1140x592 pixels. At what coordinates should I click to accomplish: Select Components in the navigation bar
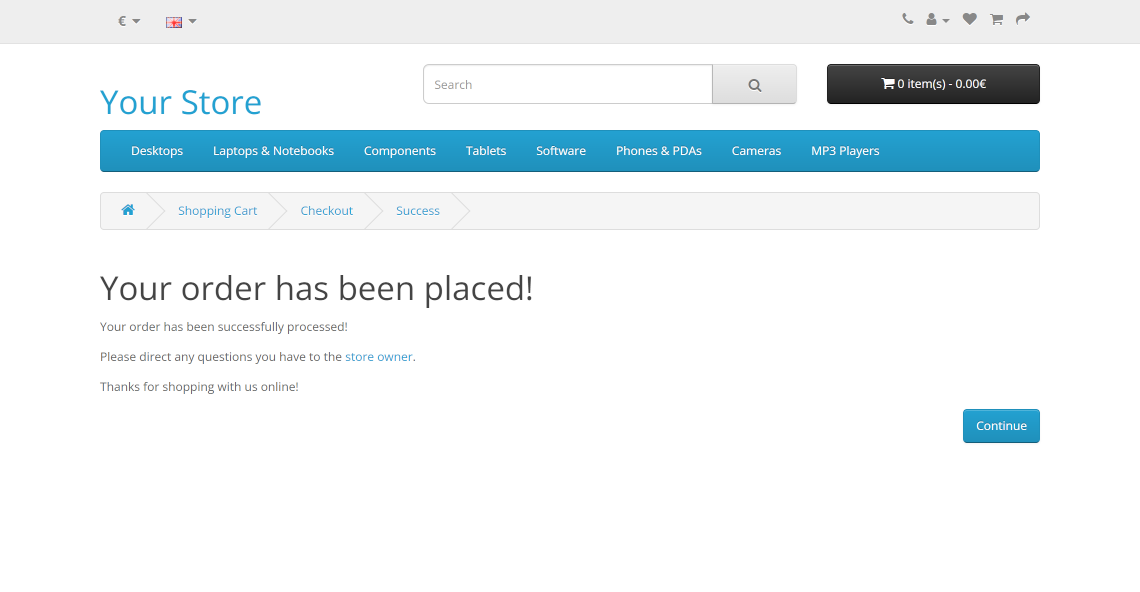coord(399,151)
